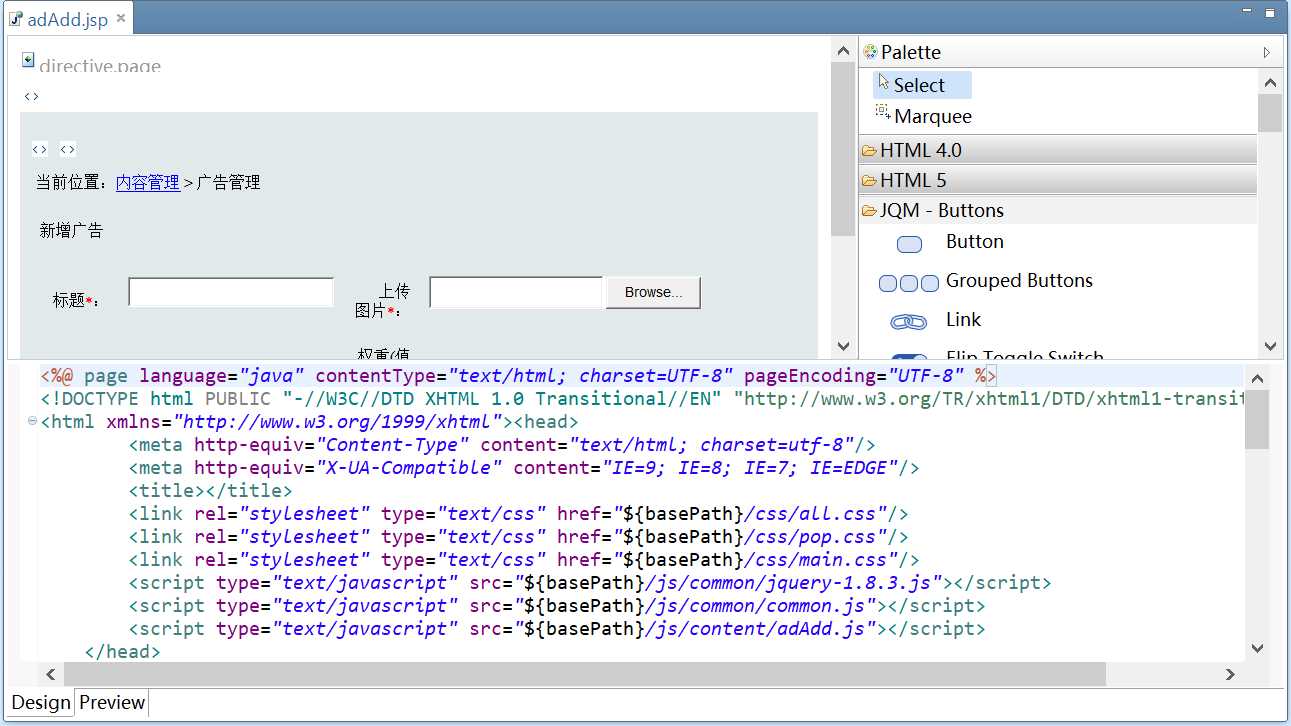This screenshot has width=1291, height=726.
Task: Click the palette scroll down arrow
Action: (x=1270, y=346)
